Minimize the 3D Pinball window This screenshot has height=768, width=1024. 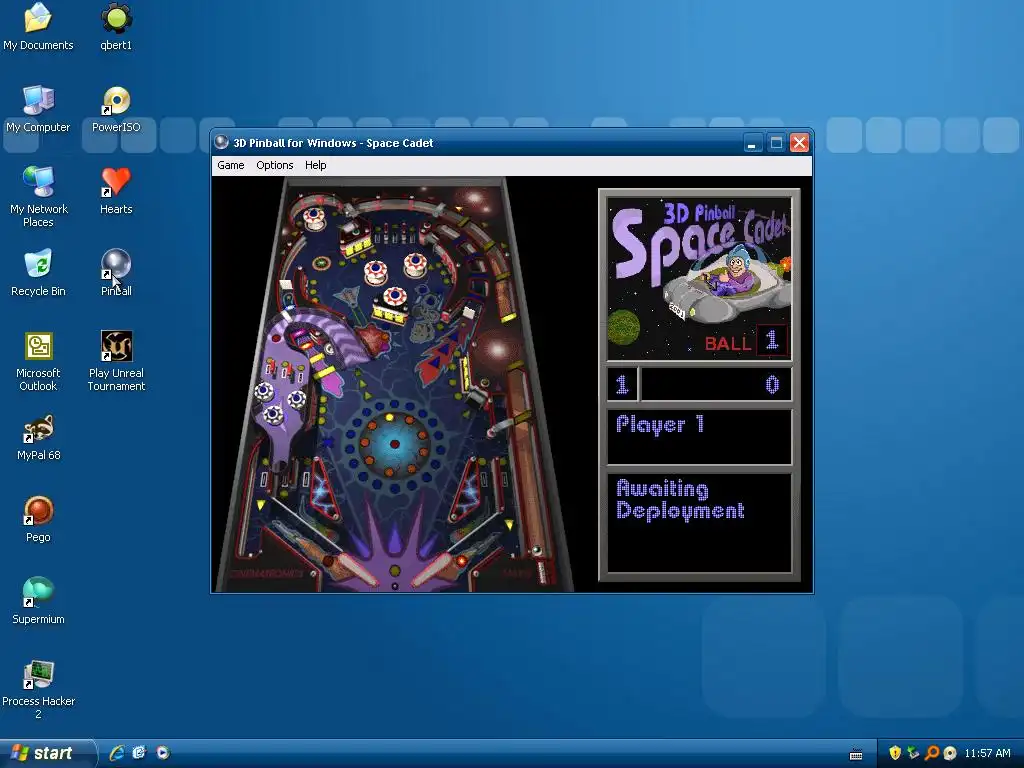pos(753,142)
